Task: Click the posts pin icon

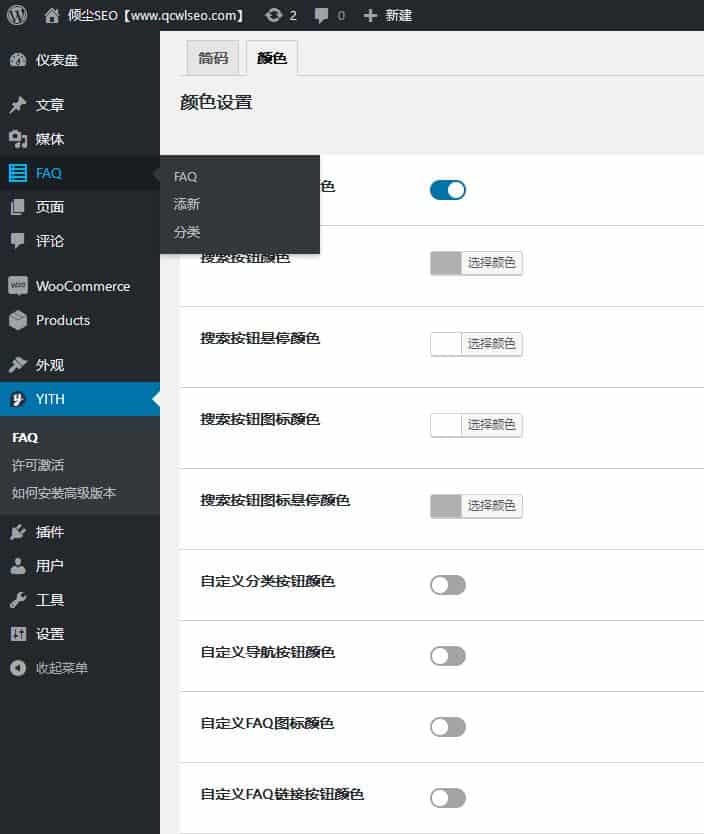Action: [x=18, y=105]
